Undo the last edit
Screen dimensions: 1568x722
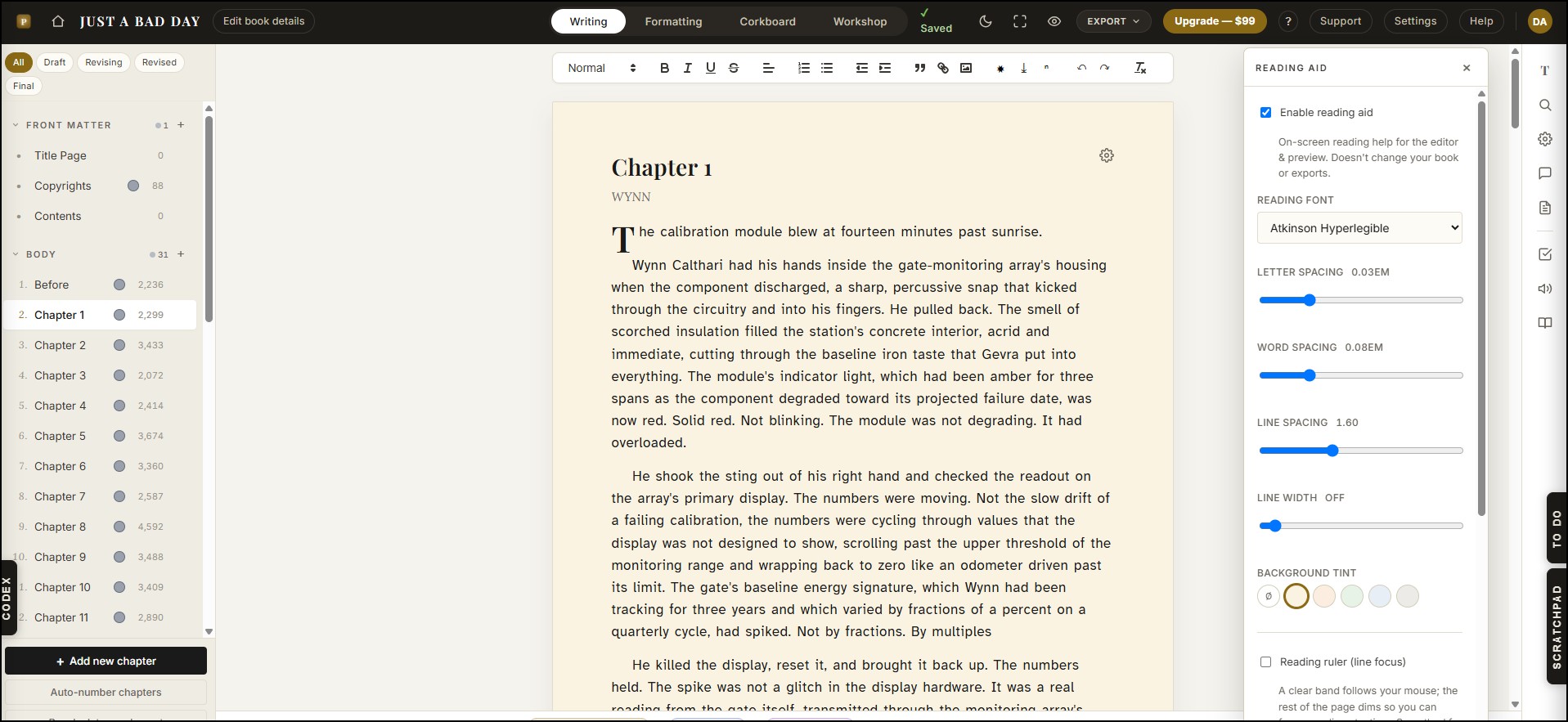[x=1081, y=68]
